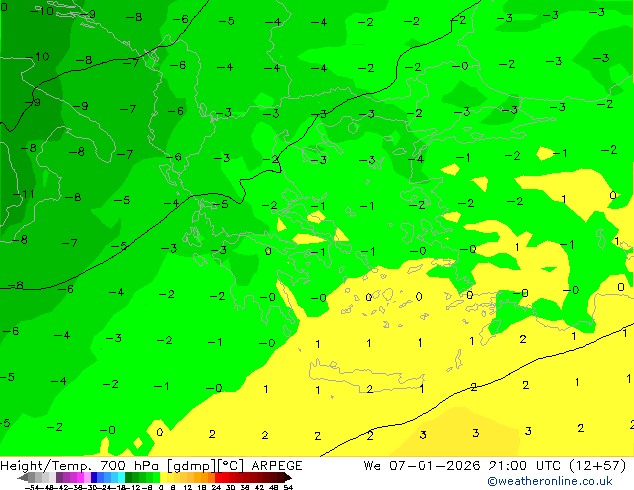Open the weatheronline.co.uk link

pos(549,481)
